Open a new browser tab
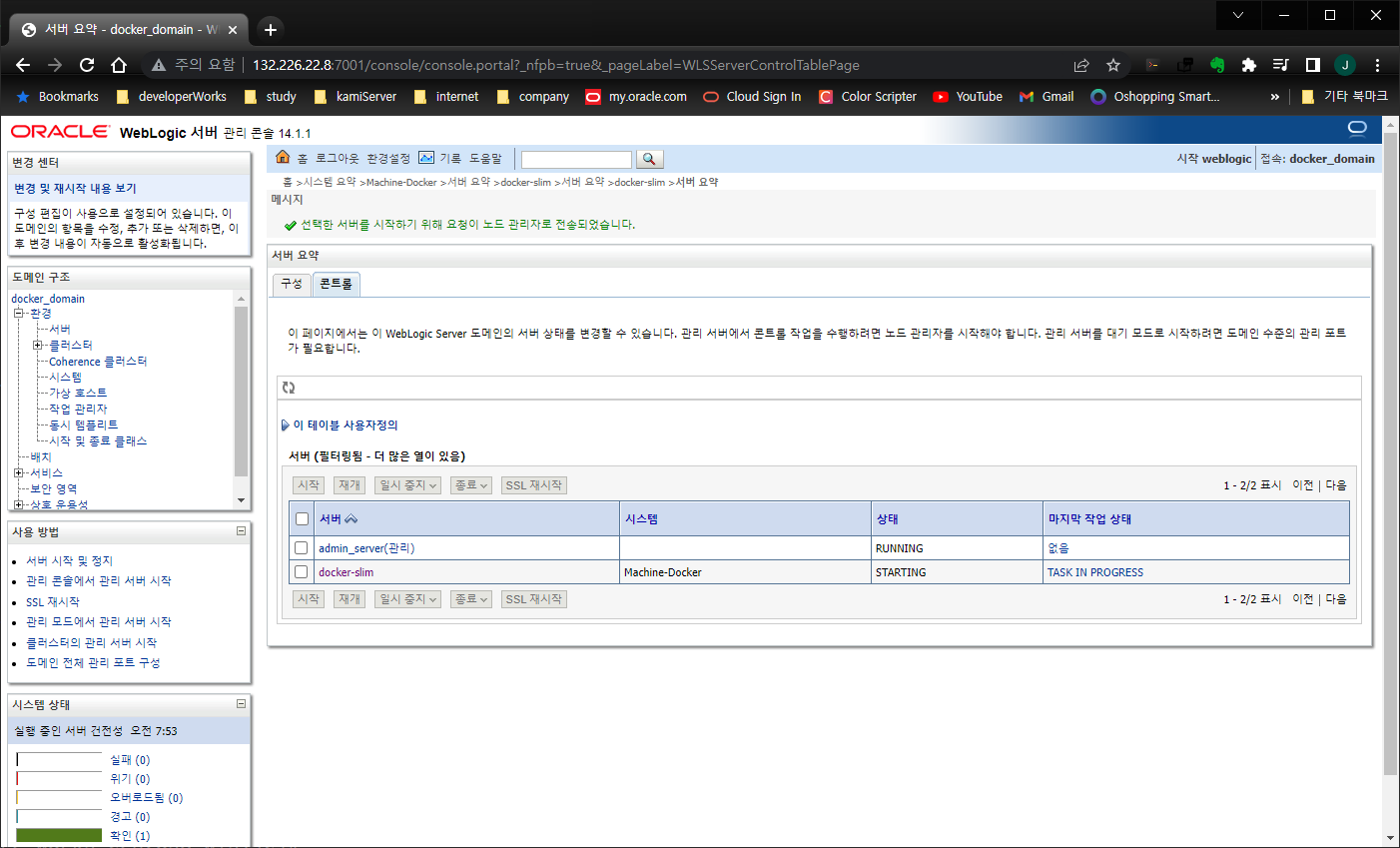1400x848 pixels. tap(271, 29)
